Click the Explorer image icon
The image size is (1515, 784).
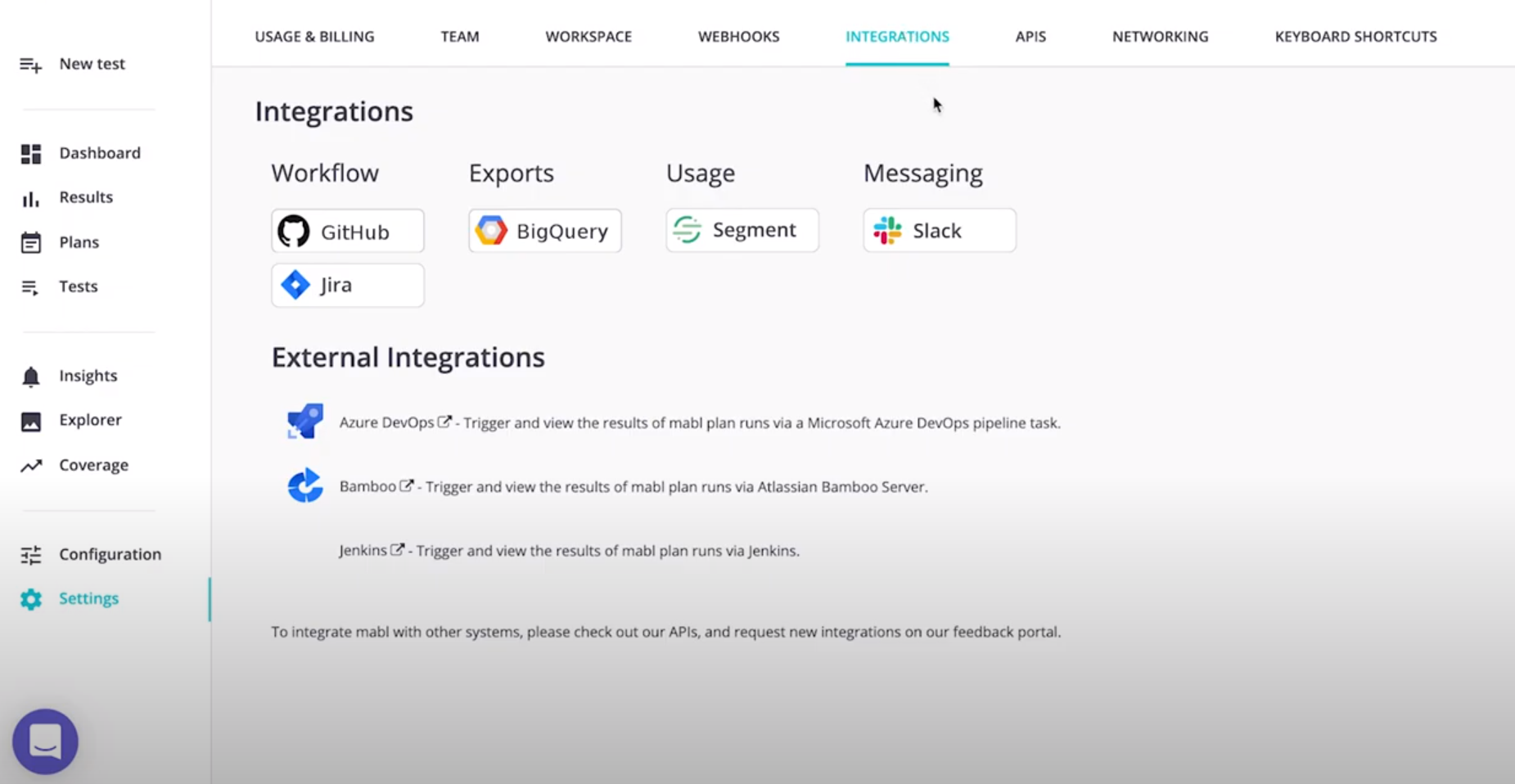pyautogui.click(x=30, y=421)
